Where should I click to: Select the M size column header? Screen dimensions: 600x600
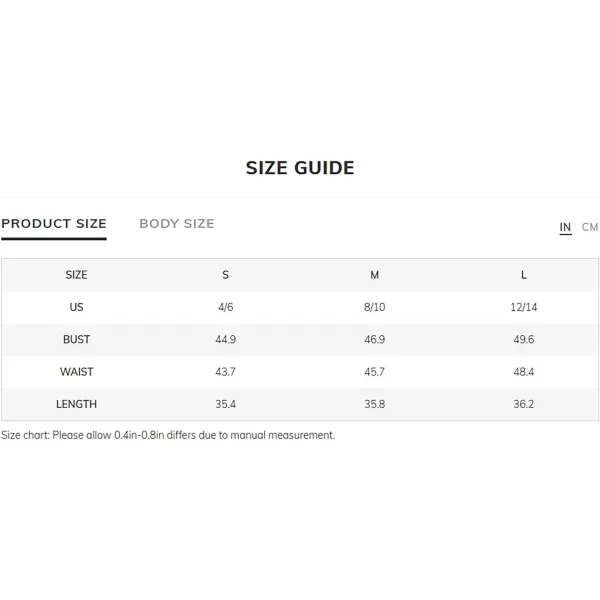coord(374,275)
